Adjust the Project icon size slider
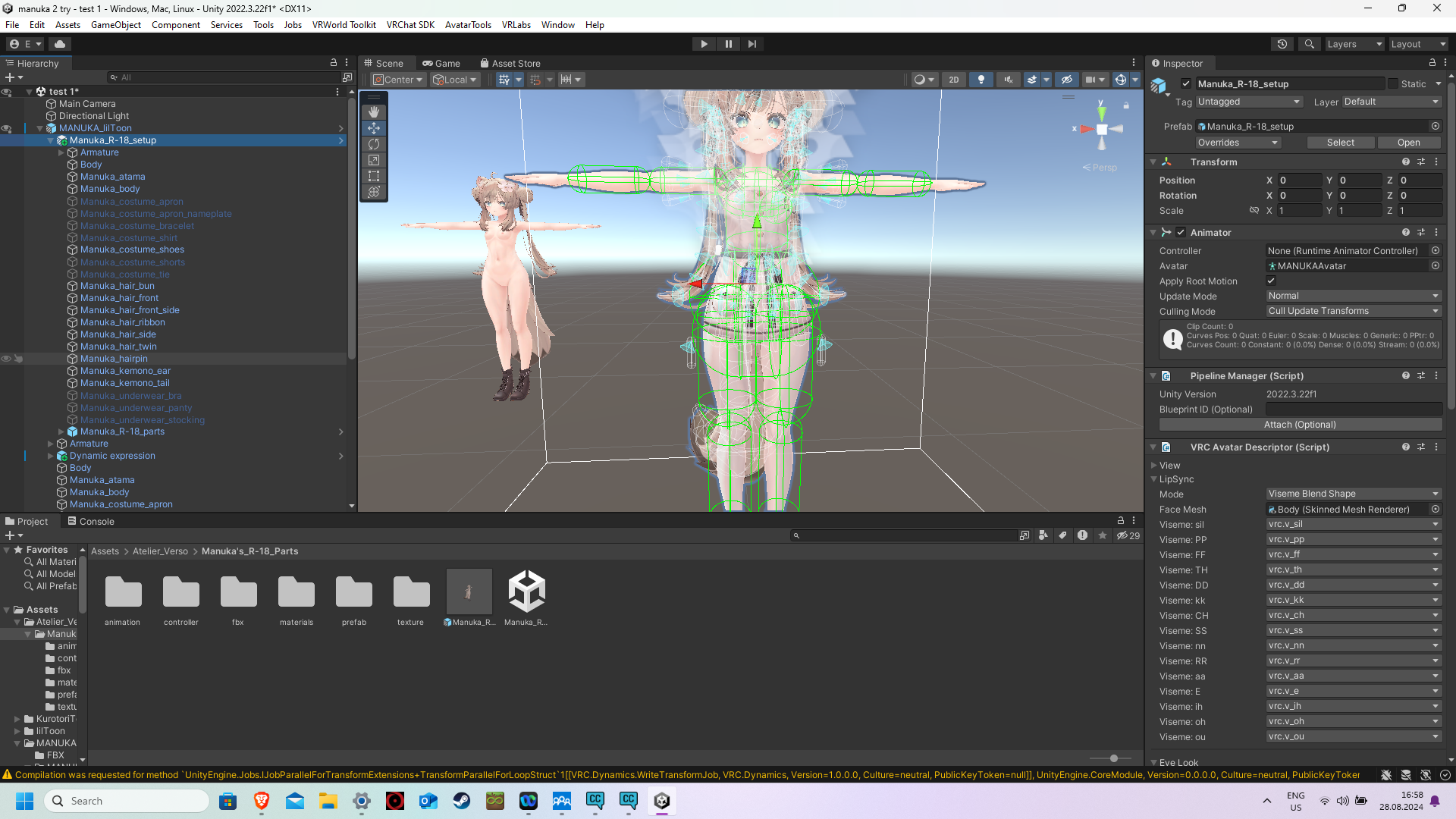Image resolution: width=1456 pixels, height=819 pixels. click(1113, 758)
